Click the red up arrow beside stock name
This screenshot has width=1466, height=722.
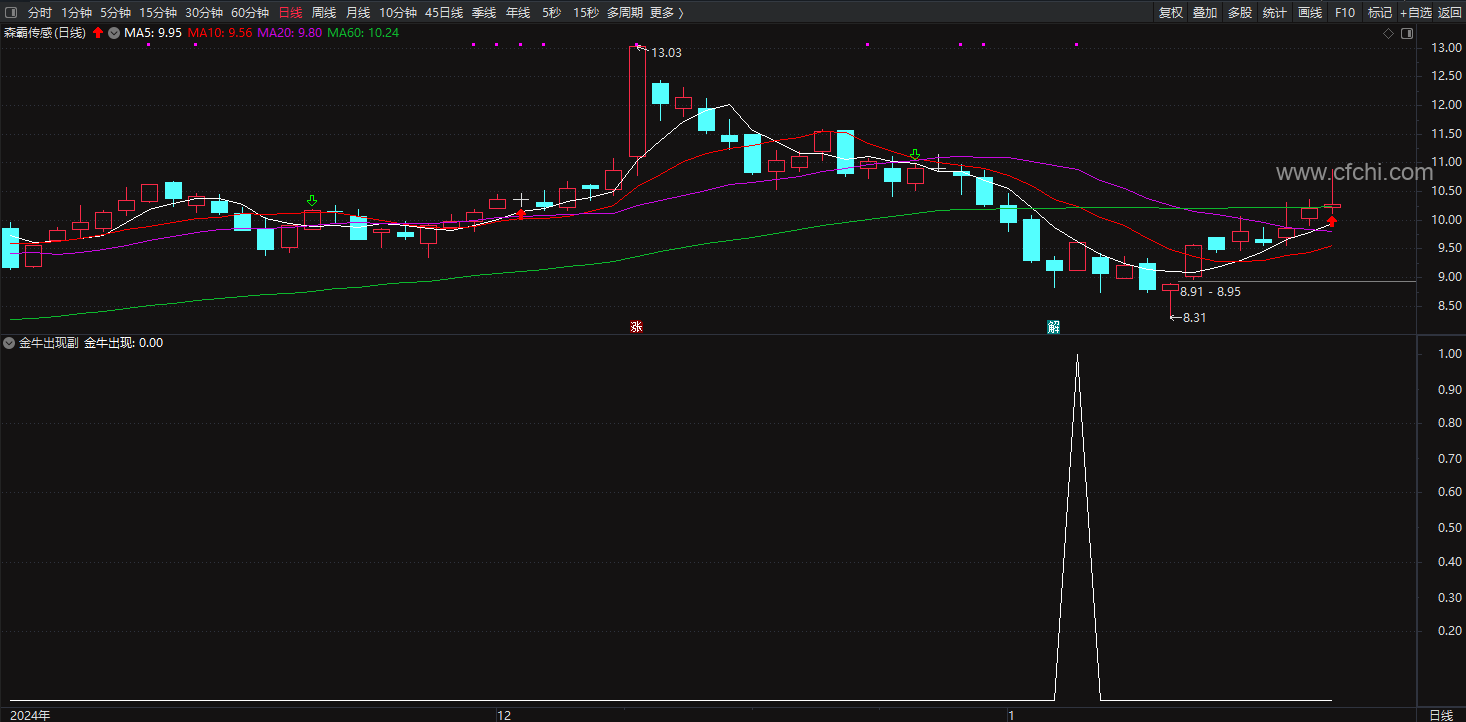coord(98,33)
